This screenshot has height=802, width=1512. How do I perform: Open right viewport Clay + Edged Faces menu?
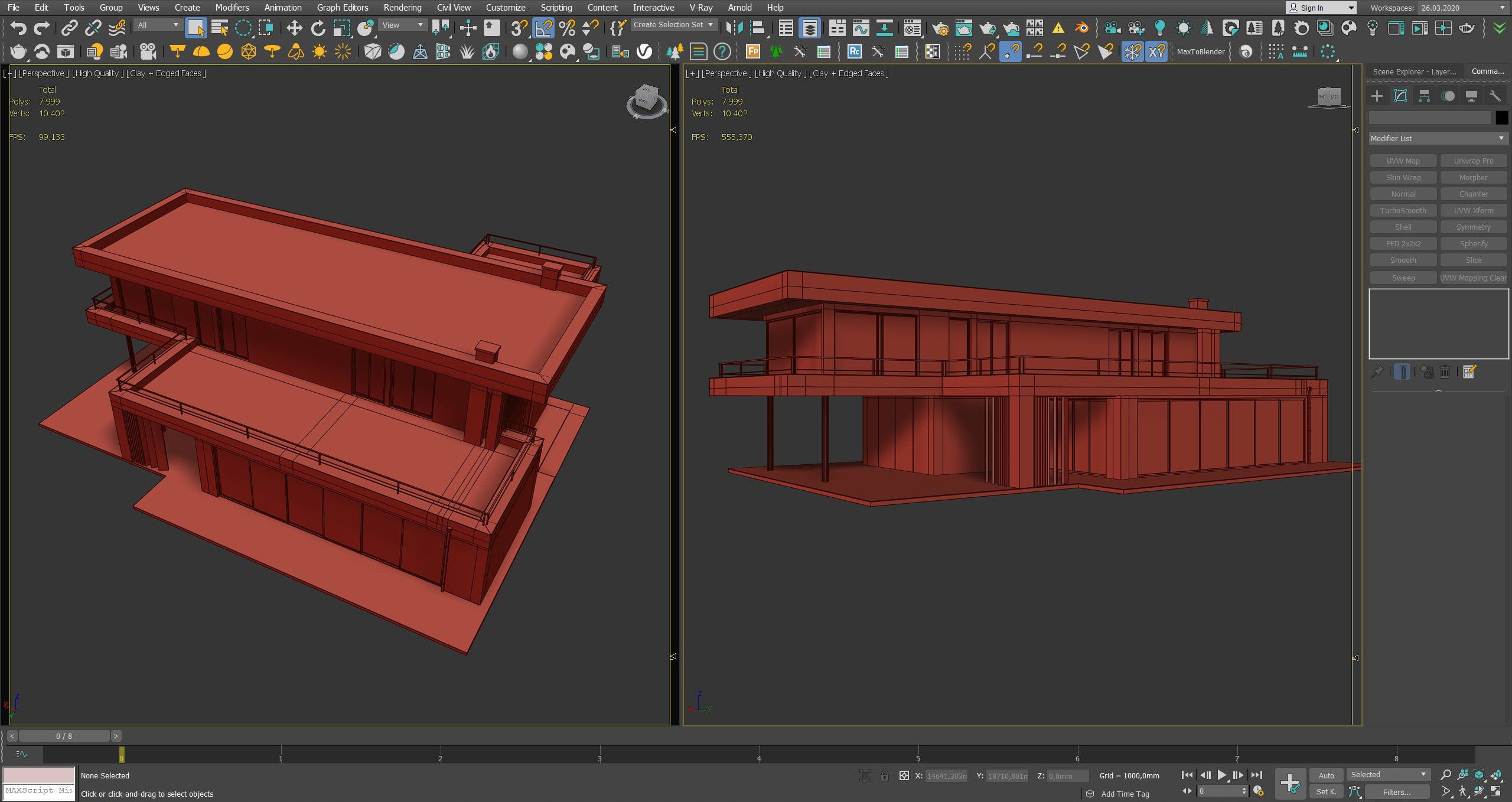(x=849, y=73)
